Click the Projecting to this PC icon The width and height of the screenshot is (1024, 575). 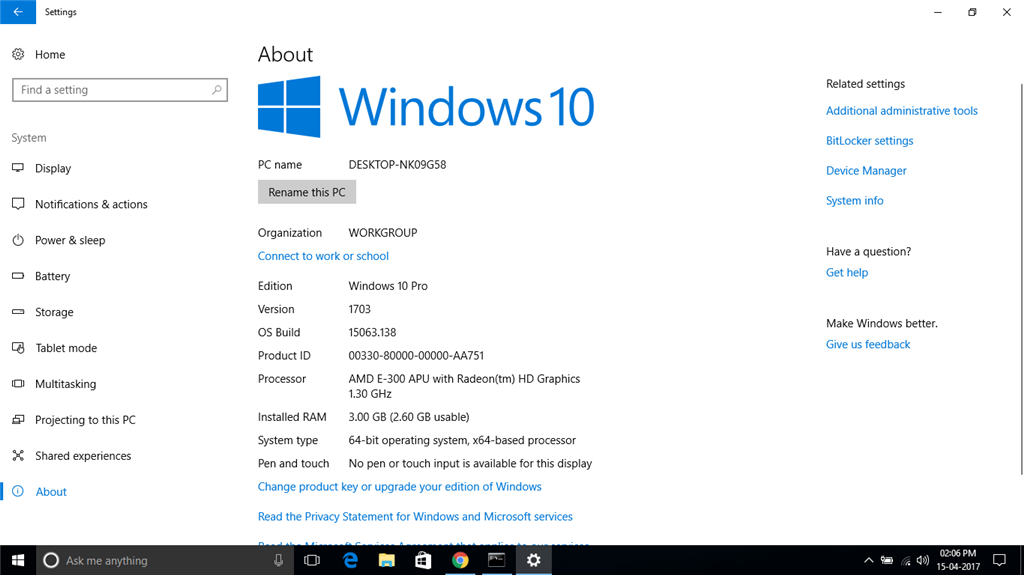tap(18, 419)
